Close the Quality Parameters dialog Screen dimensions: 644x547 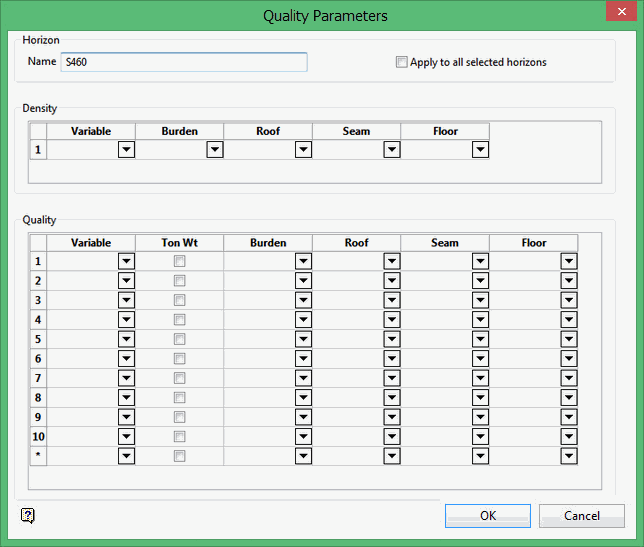pos(619,15)
